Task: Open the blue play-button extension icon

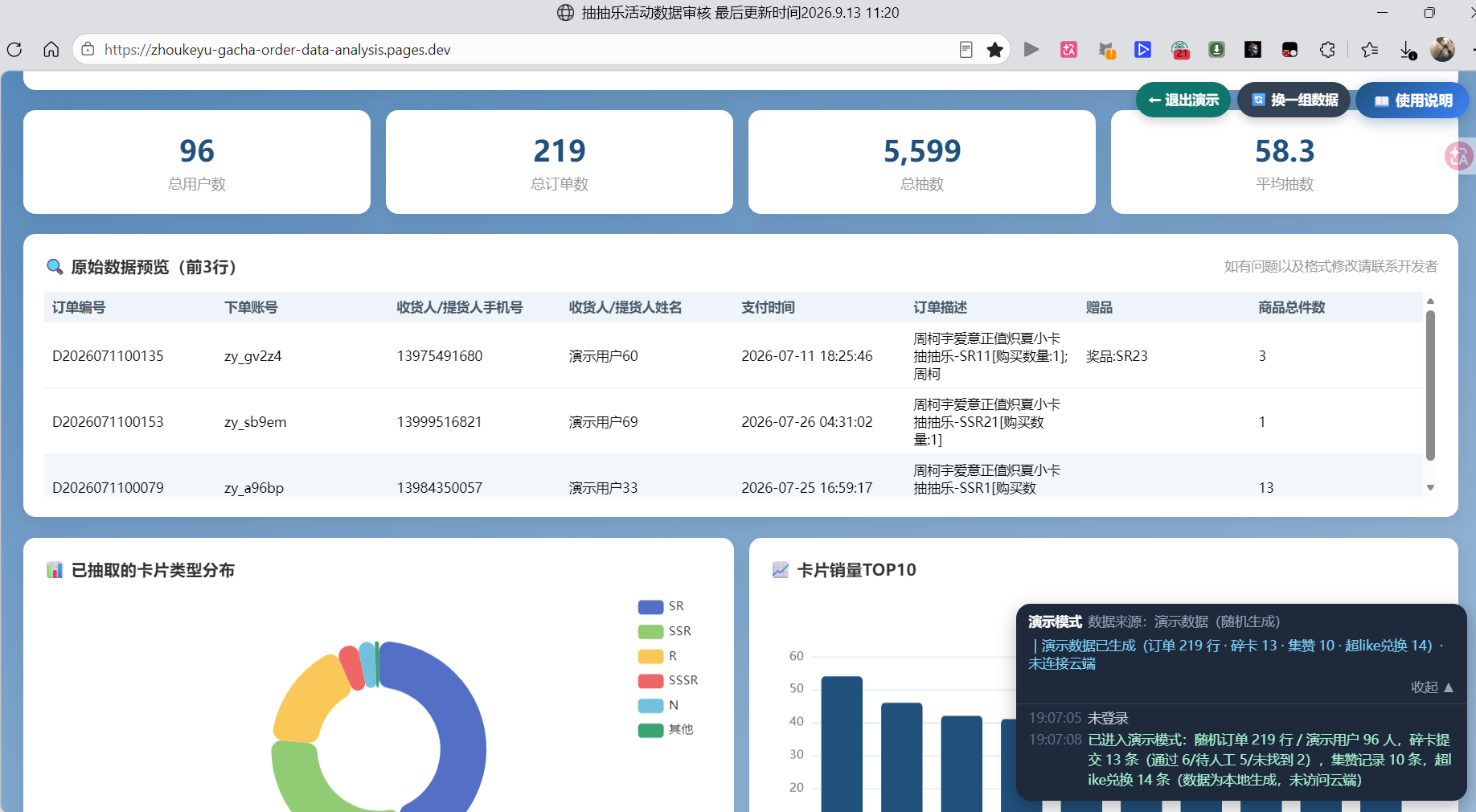Action: pyautogui.click(x=1142, y=50)
